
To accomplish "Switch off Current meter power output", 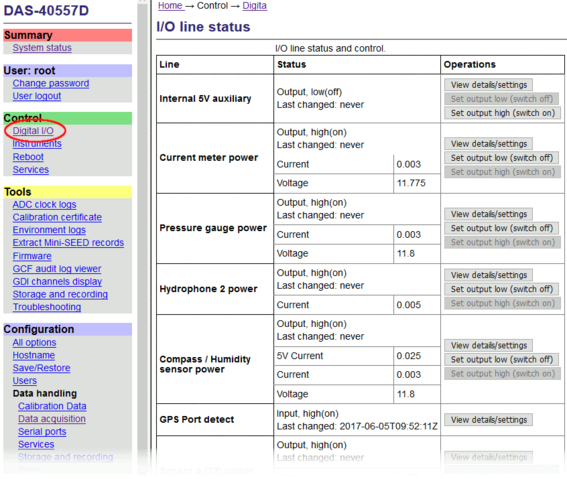I will click(501, 158).
